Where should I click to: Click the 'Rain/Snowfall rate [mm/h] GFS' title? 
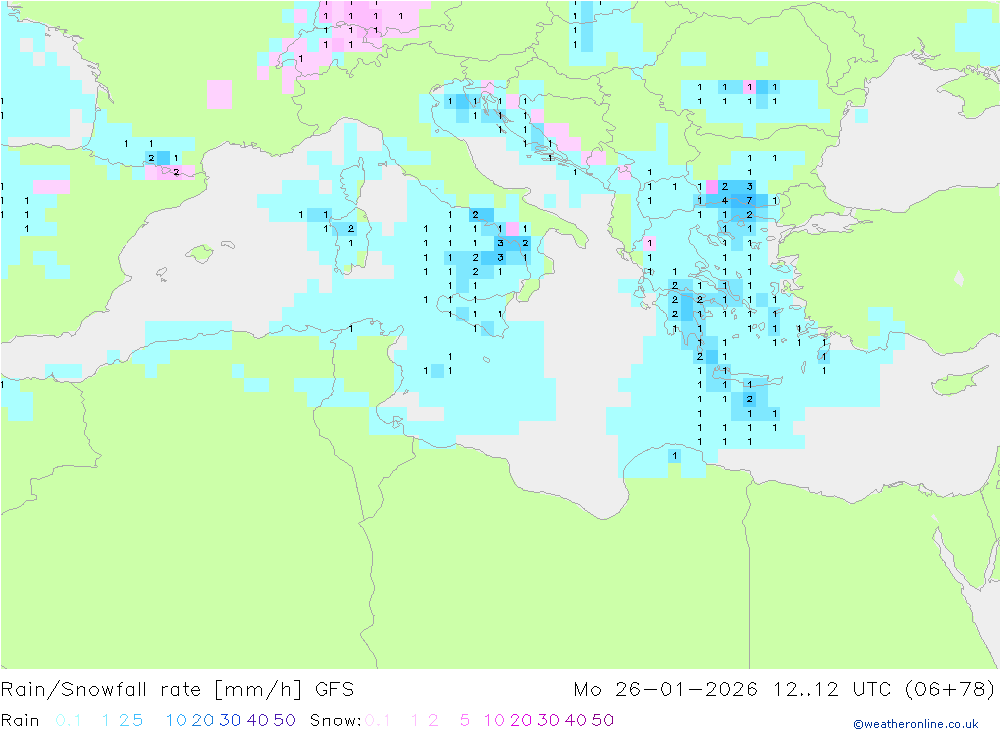pos(177,690)
